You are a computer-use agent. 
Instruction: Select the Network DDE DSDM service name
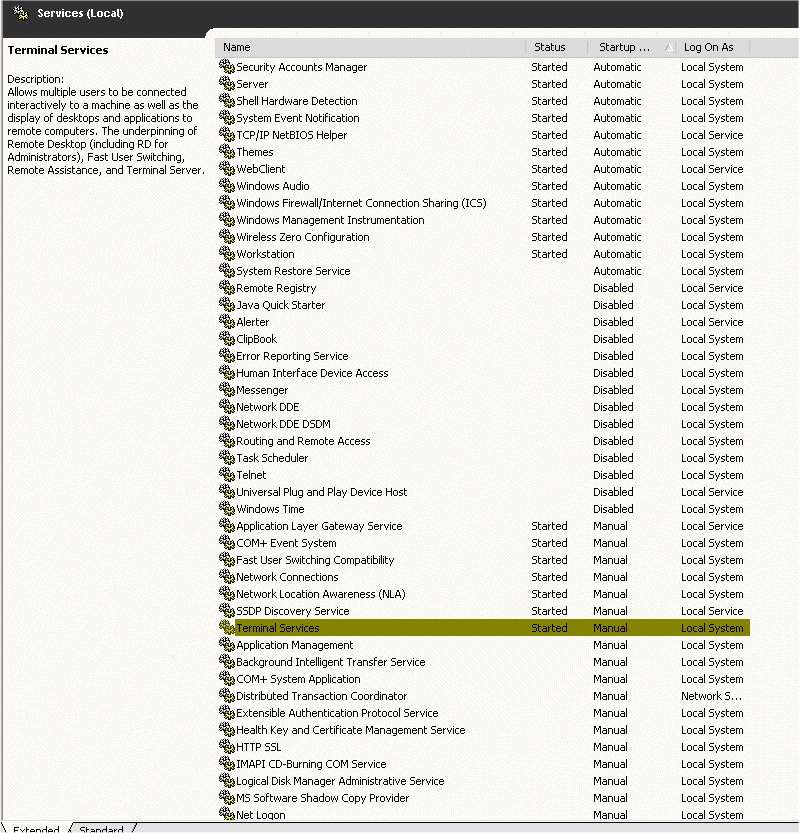[x=283, y=424]
